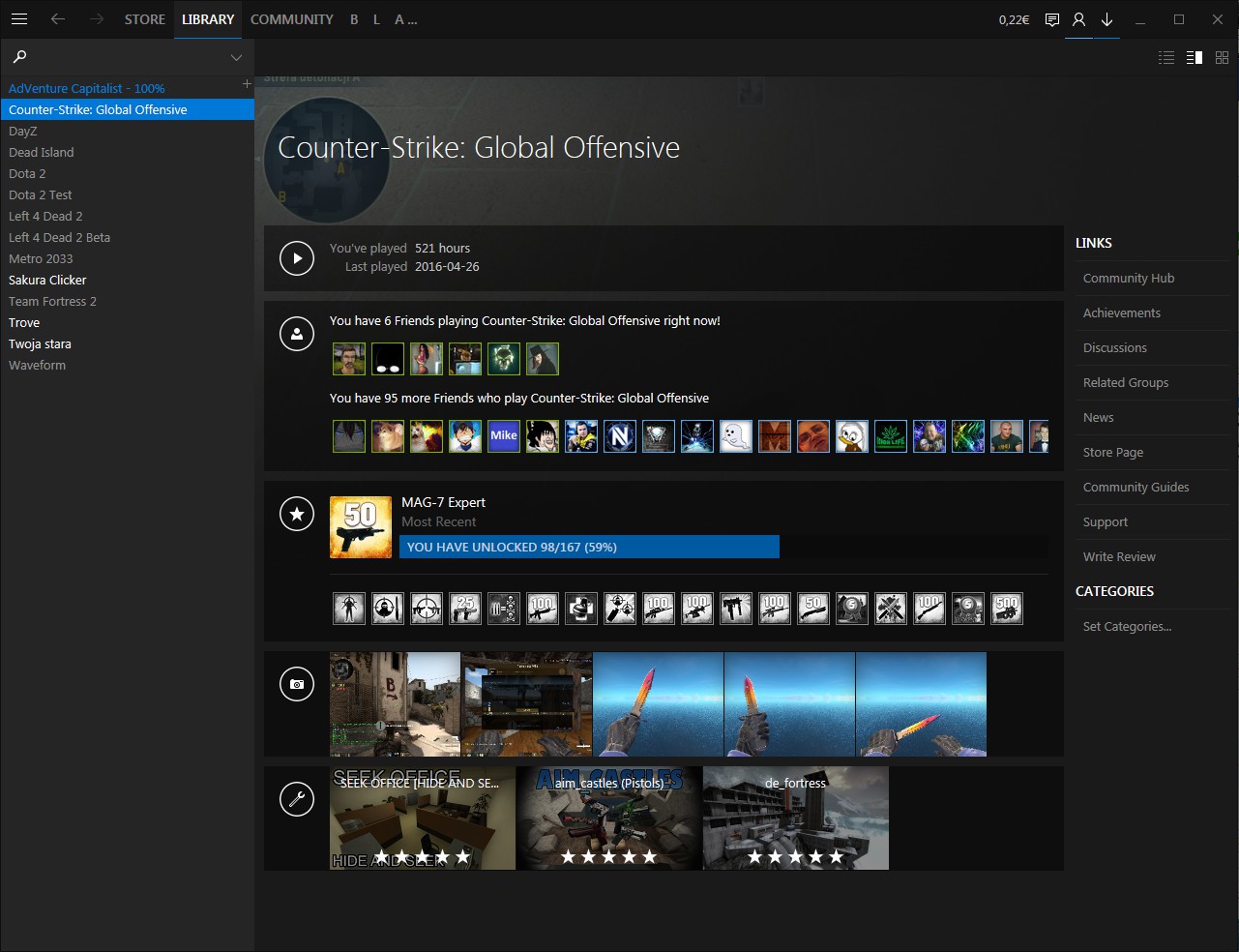This screenshot has height=952, width=1239.
Task: Play Counter-Strike with the round play button
Action: coord(297,258)
